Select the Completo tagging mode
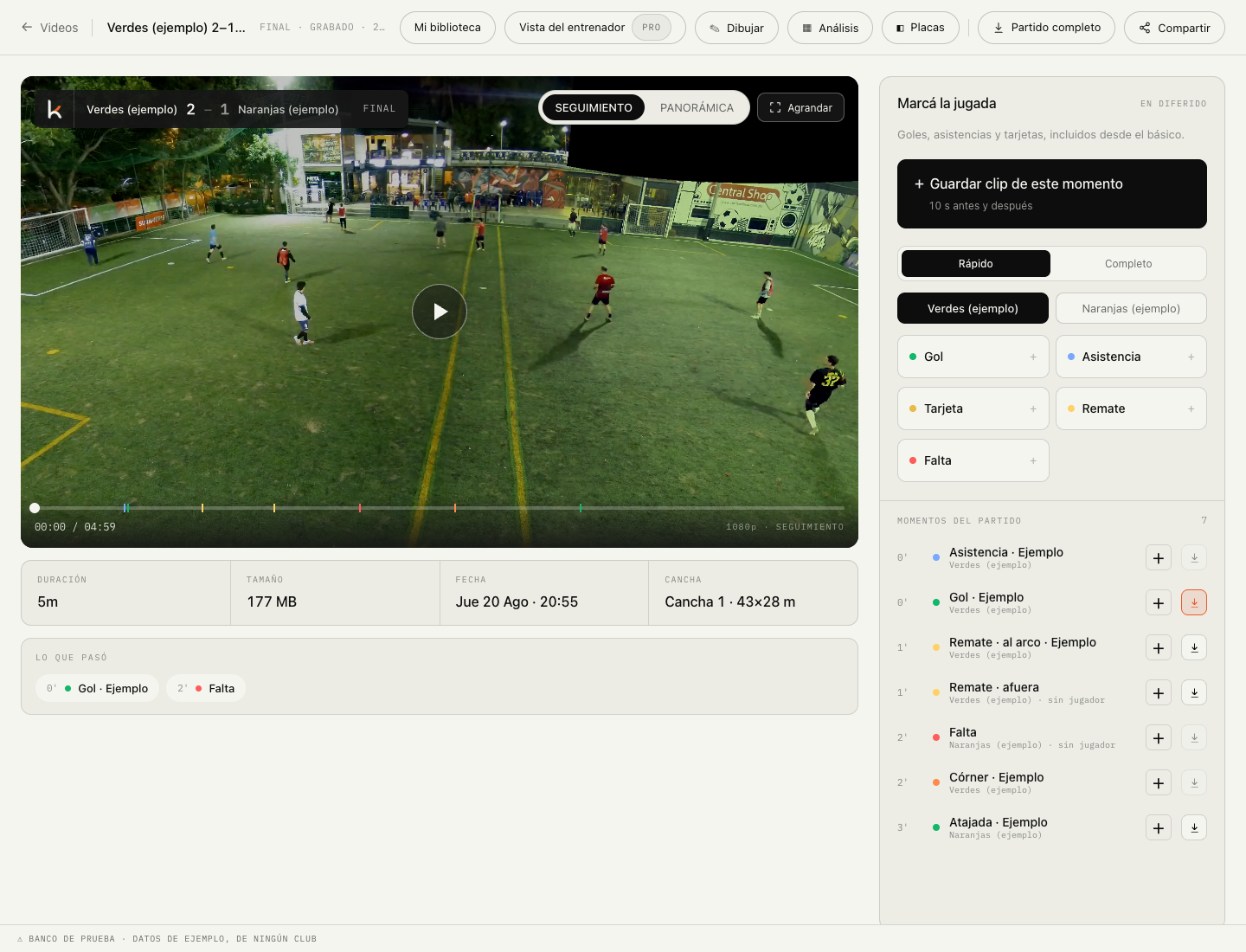 click(x=1128, y=264)
